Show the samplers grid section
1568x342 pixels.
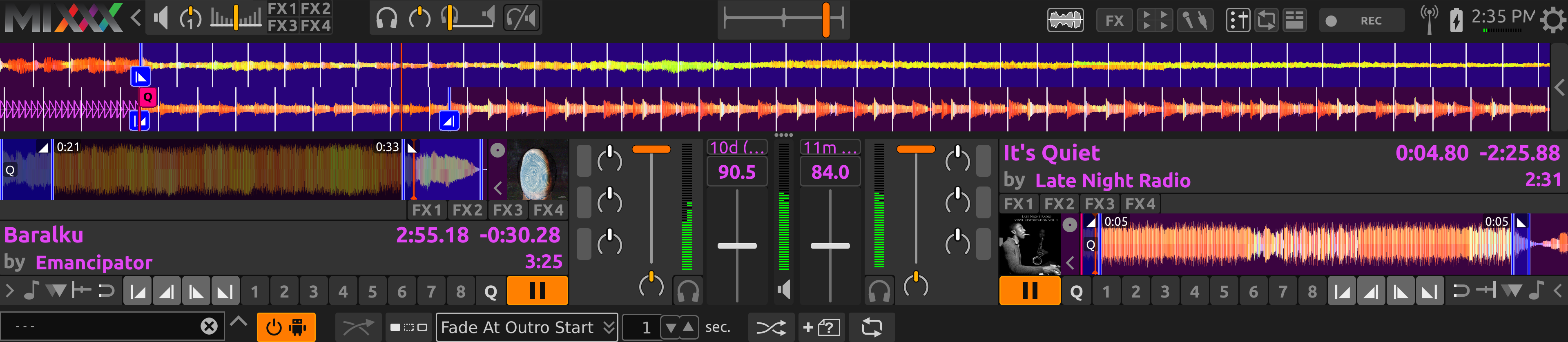[x=1154, y=21]
